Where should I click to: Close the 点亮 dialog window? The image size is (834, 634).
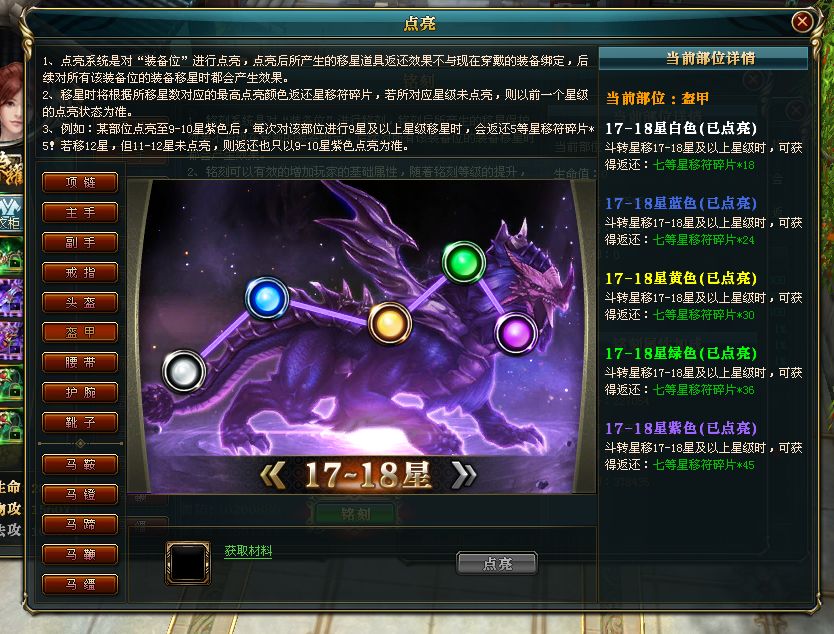802,22
